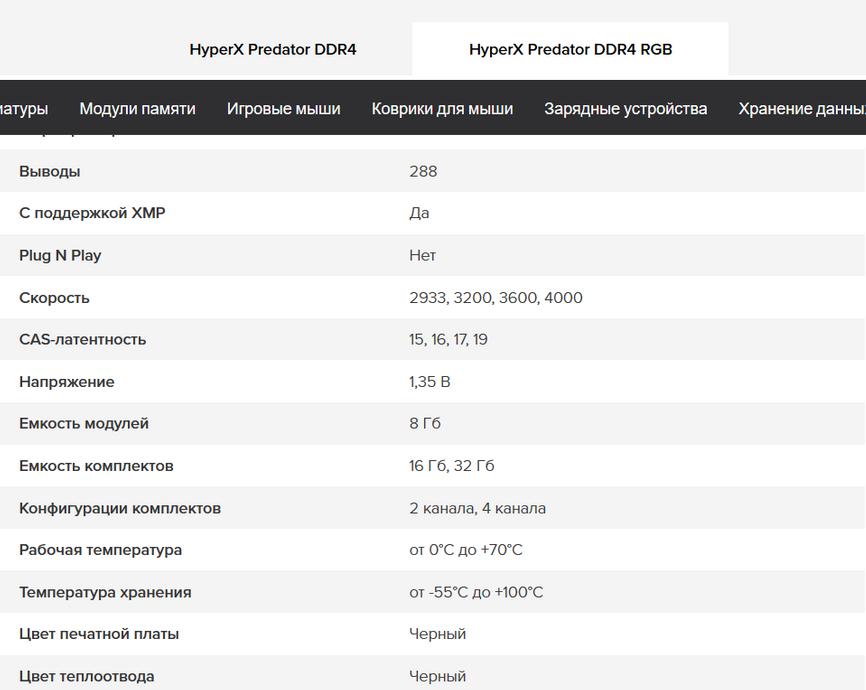This screenshot has height=690, width=866.
Task: Click the Рабочая температура row label
Action: coord(101,550)
